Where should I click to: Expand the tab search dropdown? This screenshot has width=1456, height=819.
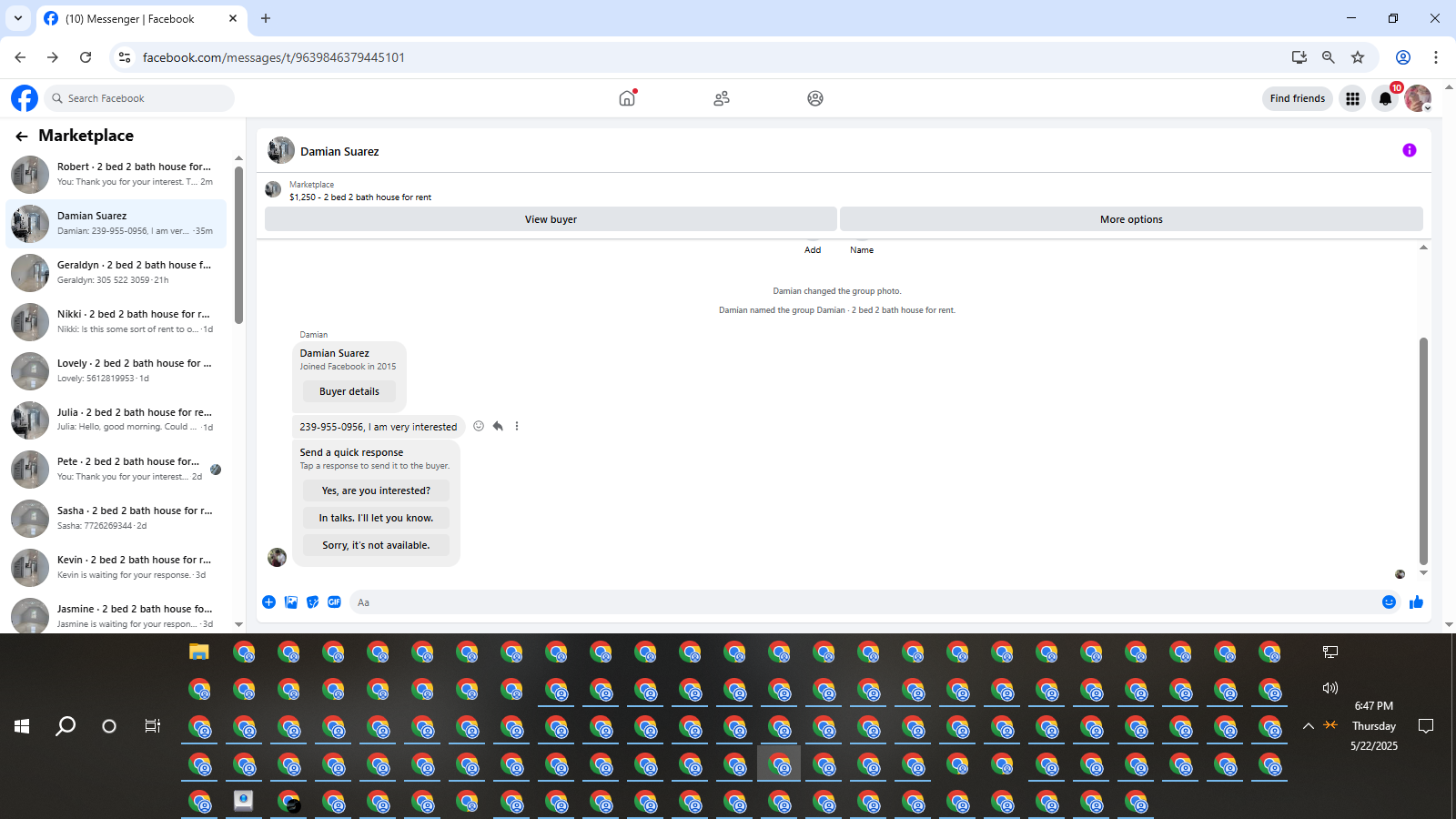[18, 18]
